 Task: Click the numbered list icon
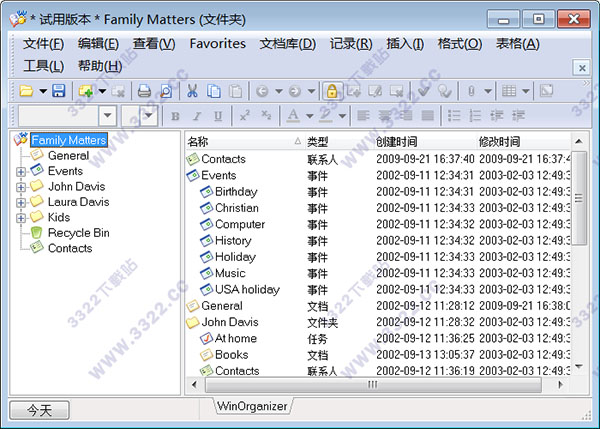click(x=475, y=116)
